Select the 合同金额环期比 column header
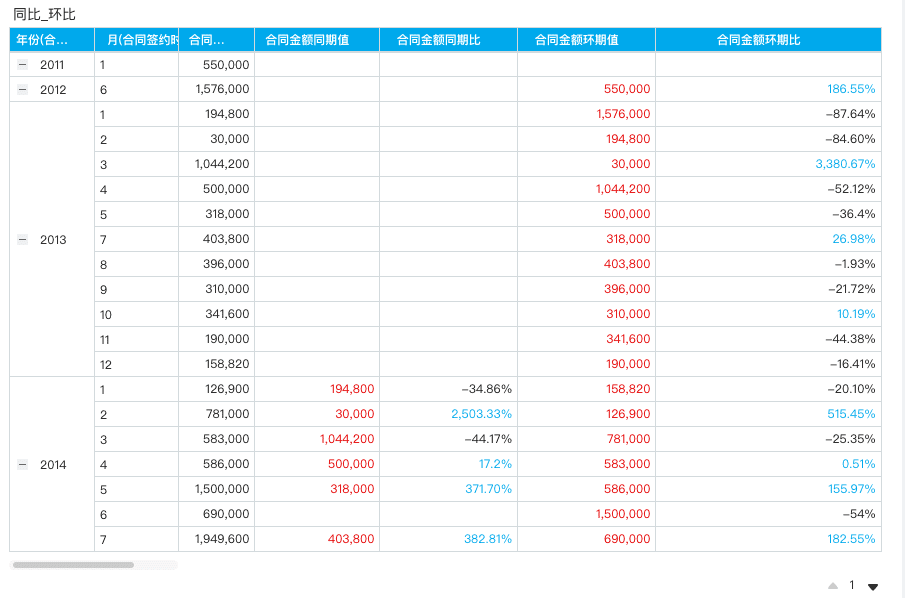The image size is (905, 598). 768,40
